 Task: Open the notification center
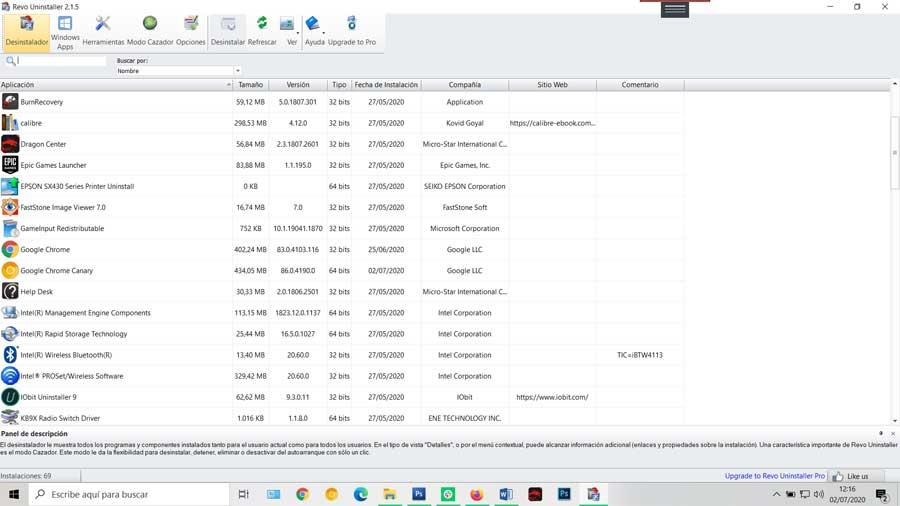(x=882, y=494)
